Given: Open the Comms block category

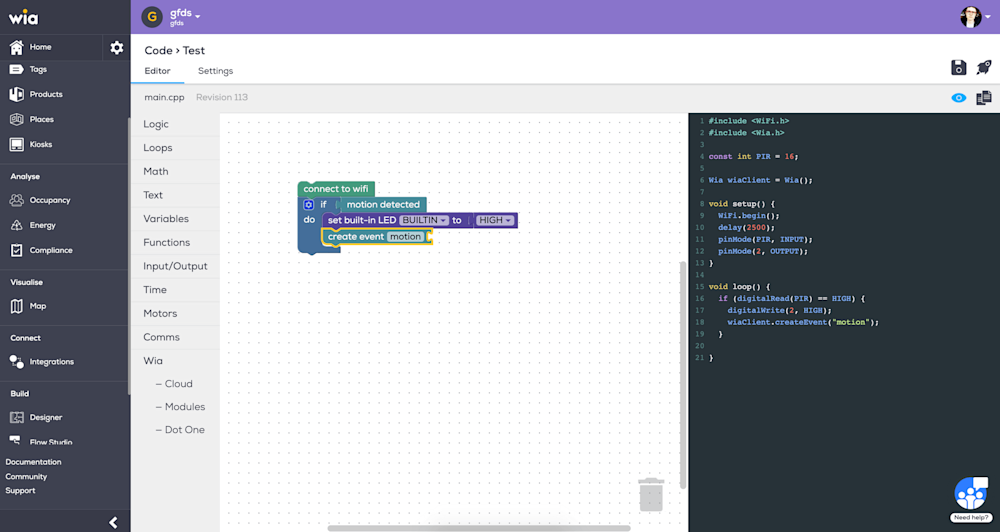Looking at the screenshot, I should tap(161, 337).
